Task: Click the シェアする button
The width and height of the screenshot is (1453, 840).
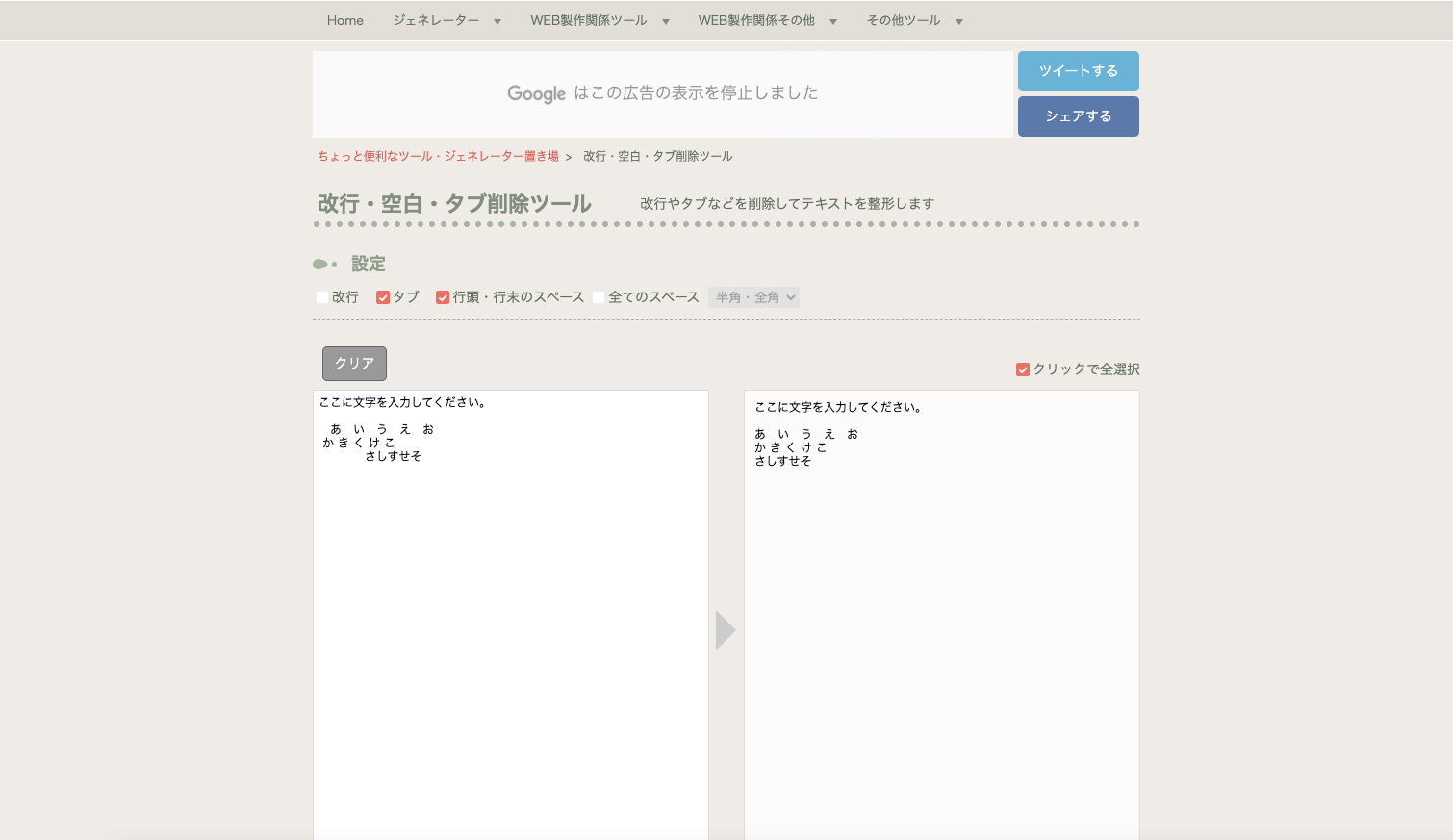Action: [x=1078, y=116]
